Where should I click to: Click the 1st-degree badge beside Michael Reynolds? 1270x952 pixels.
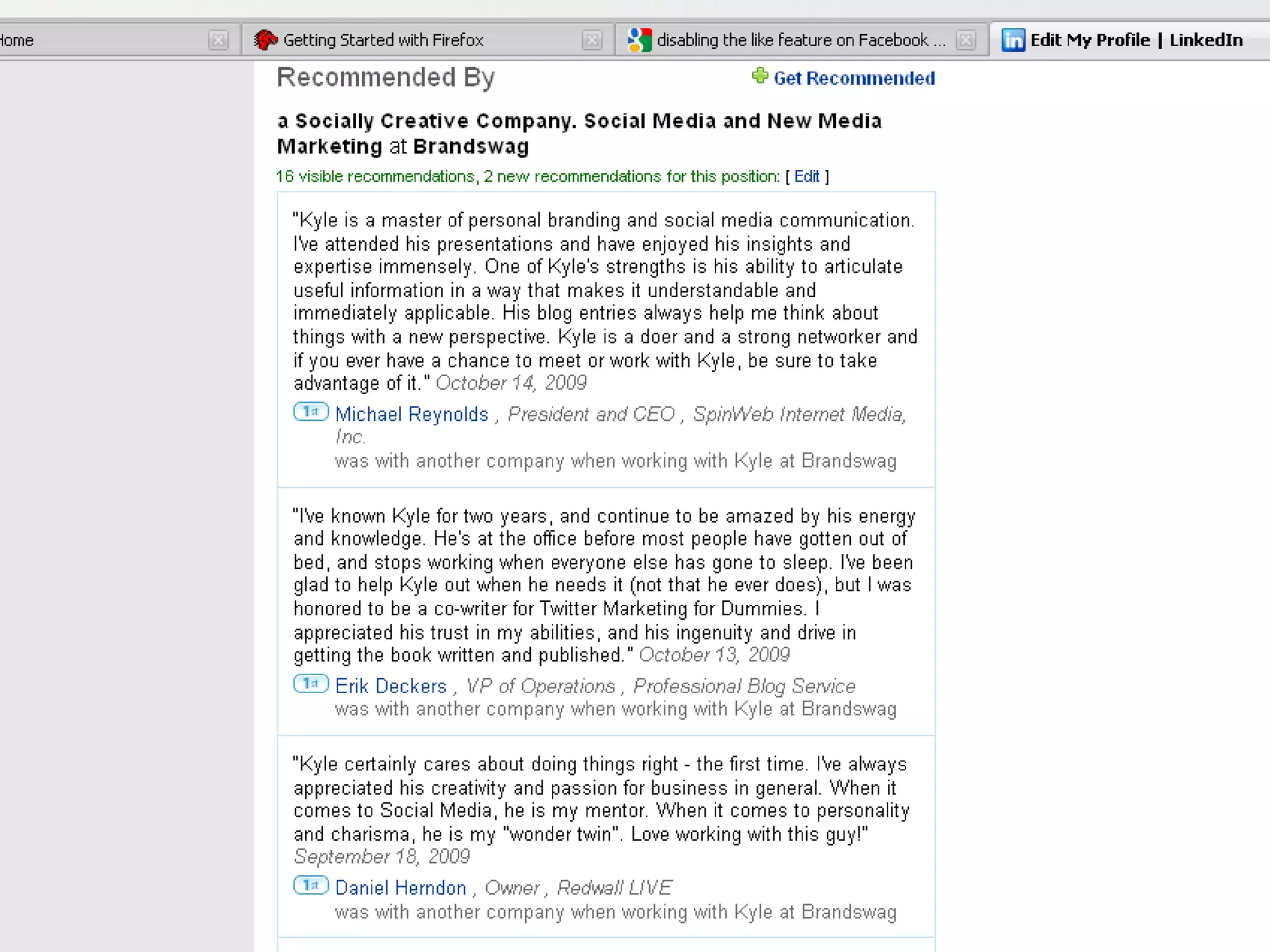[311, 412]
